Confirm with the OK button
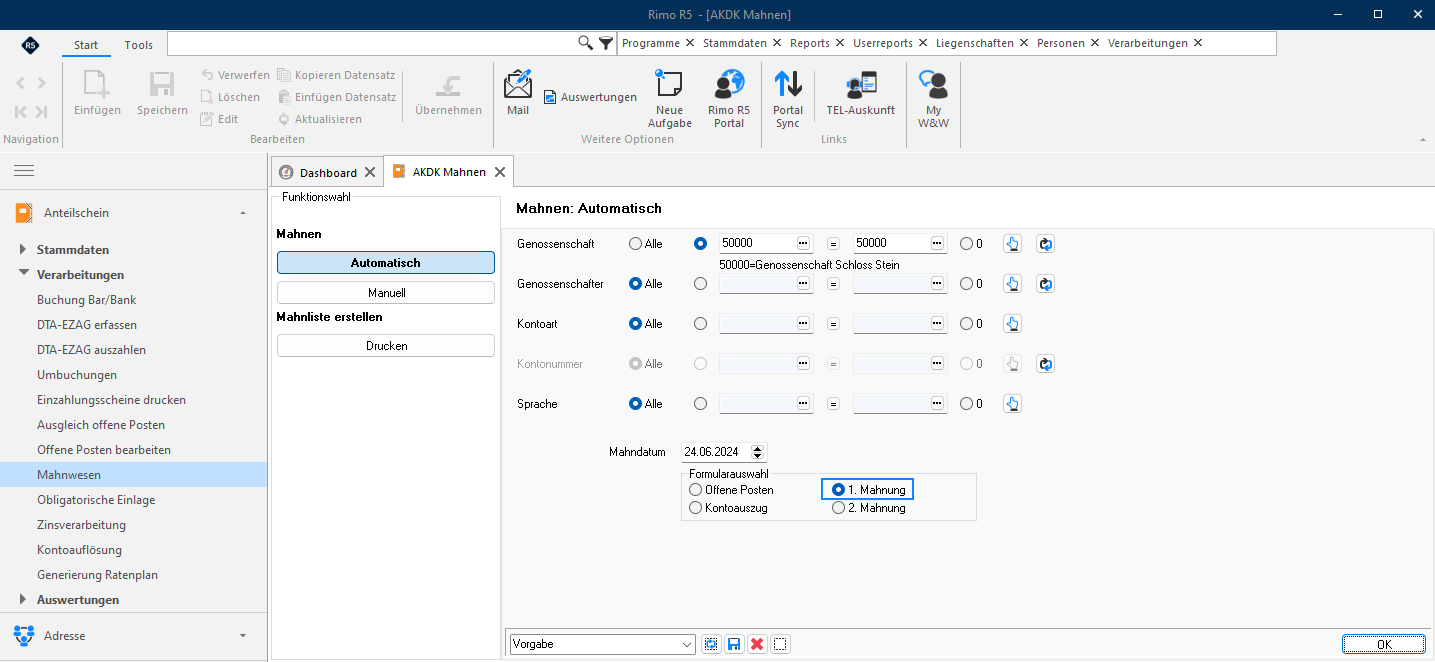 pos(1384,644)
